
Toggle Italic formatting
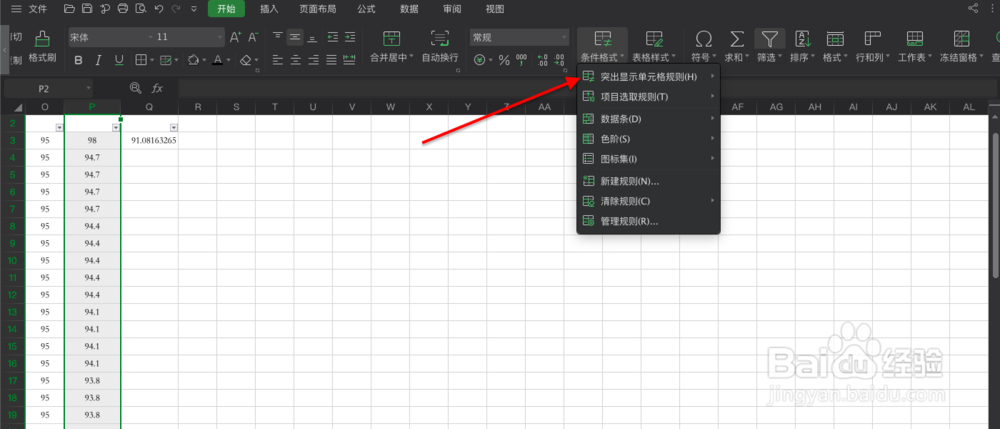[x=99, y=60]
